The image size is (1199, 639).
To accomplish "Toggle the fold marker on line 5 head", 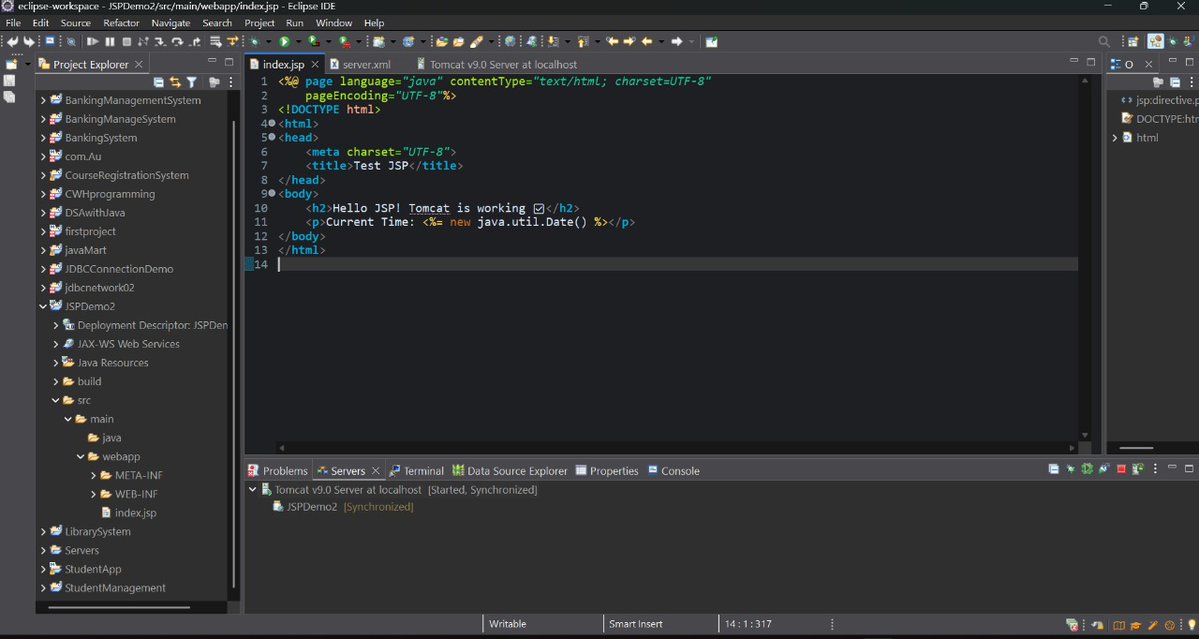I will pos(272,138).
